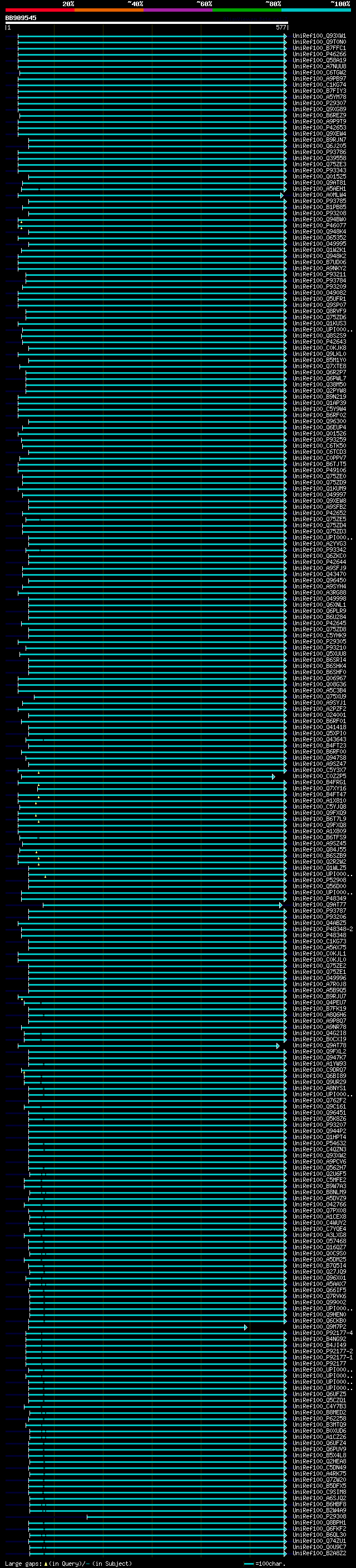Select hit UniRef100_Q9T0N0
This screenshot has width=356, height=1568.
click(319, 42)
